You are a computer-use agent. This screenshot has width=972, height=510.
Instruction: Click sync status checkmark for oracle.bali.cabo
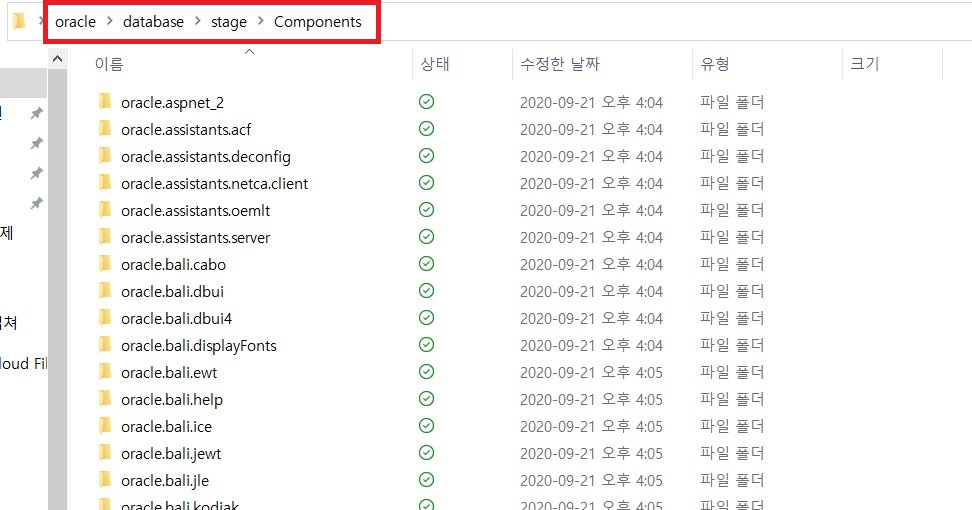click(x=426, y=264)
